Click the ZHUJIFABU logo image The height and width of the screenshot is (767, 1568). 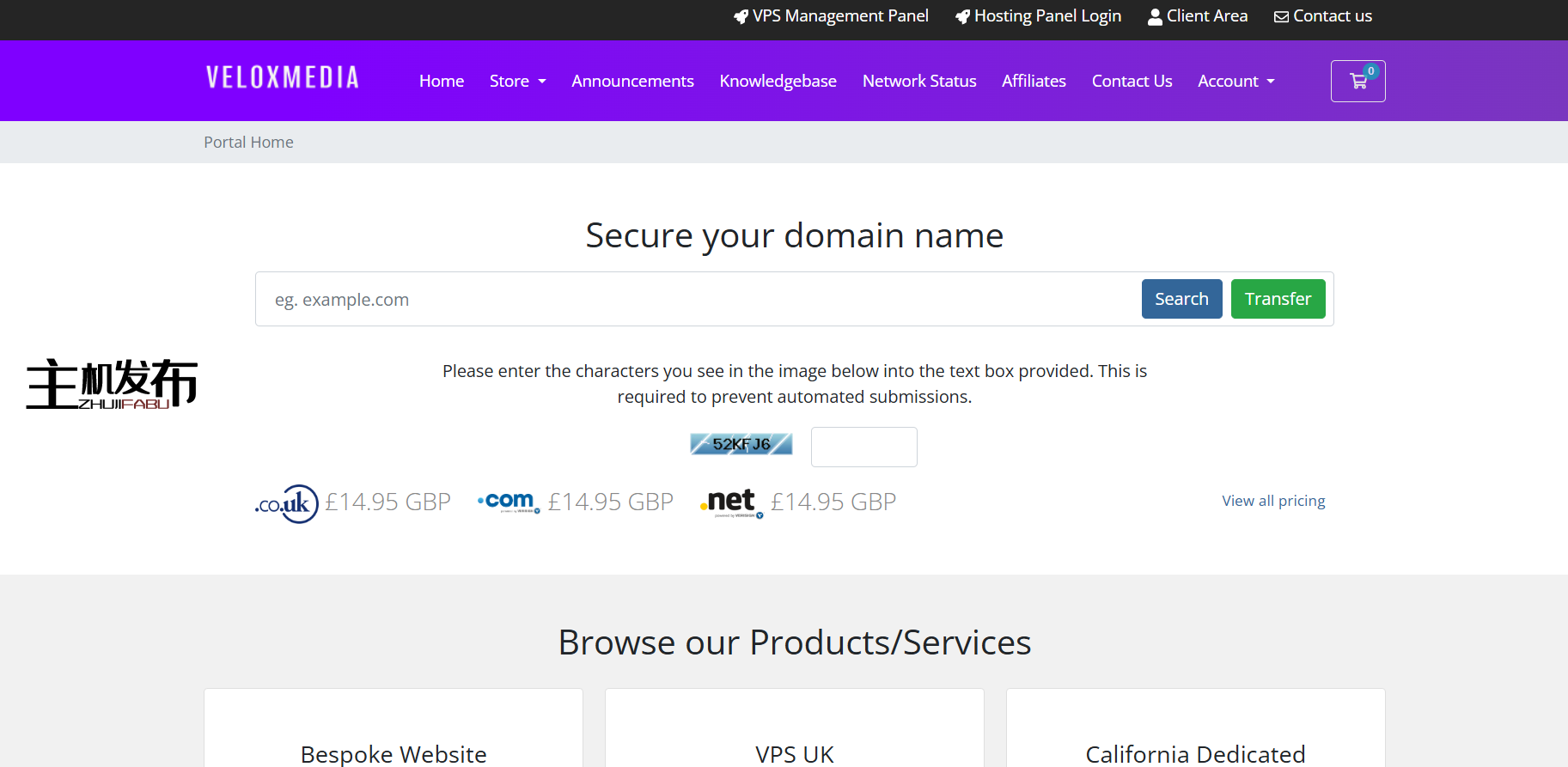113,384
